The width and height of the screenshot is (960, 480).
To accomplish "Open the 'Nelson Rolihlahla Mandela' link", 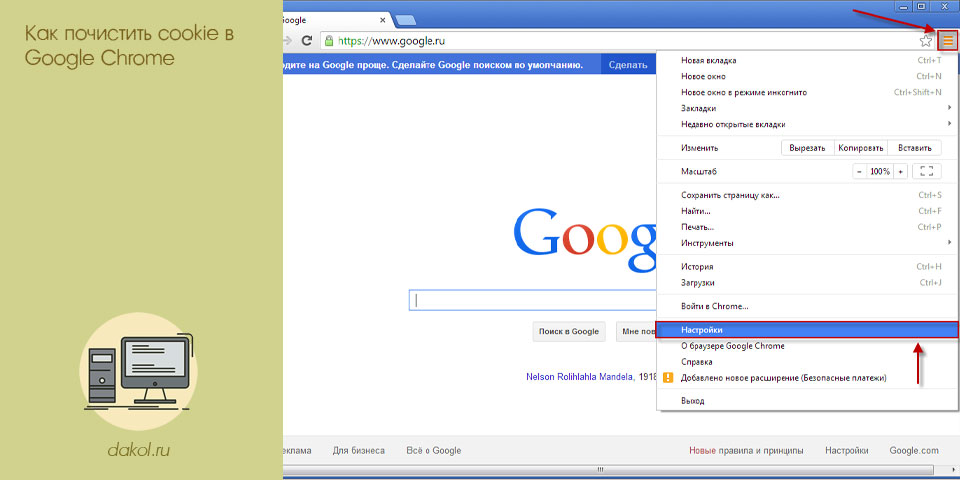I will [x=579, y=377].
